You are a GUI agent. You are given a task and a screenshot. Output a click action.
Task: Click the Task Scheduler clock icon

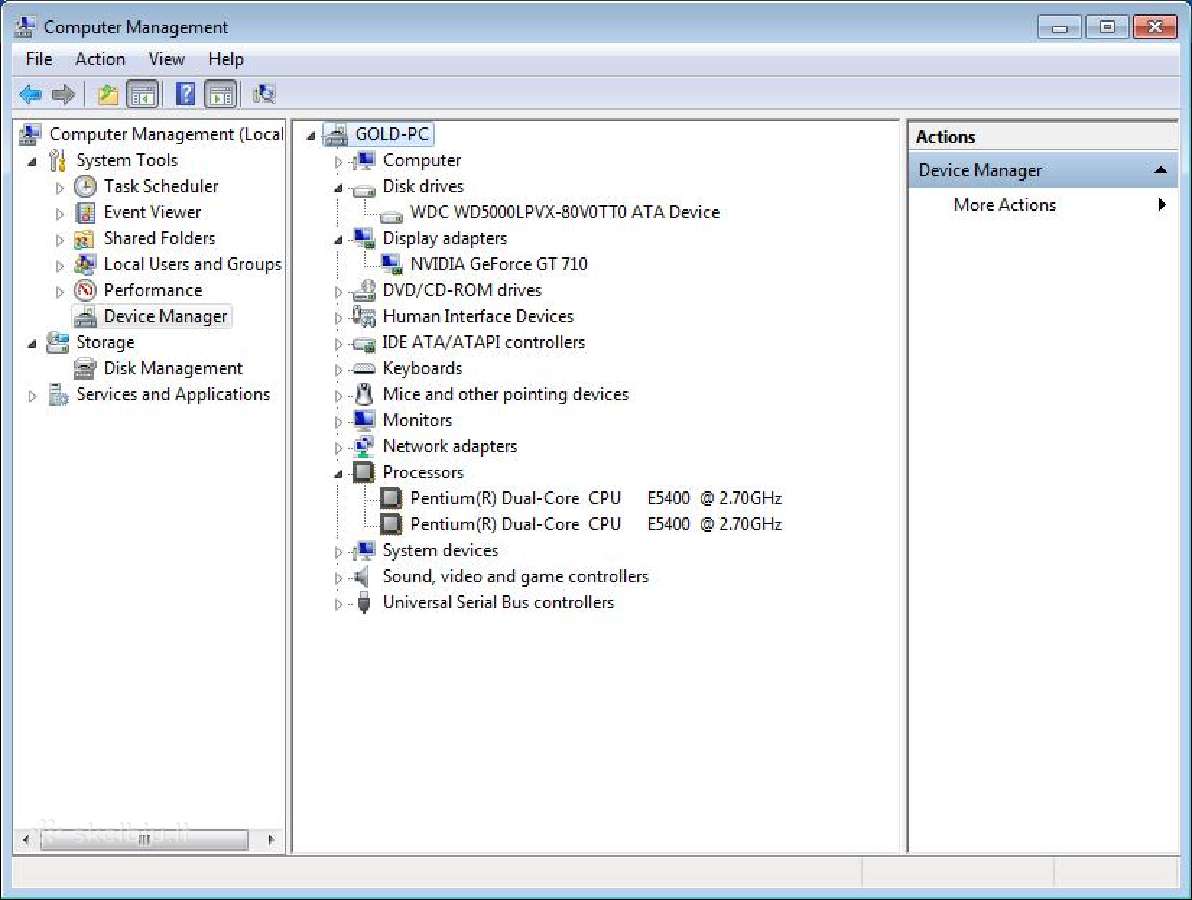[85, 186]
